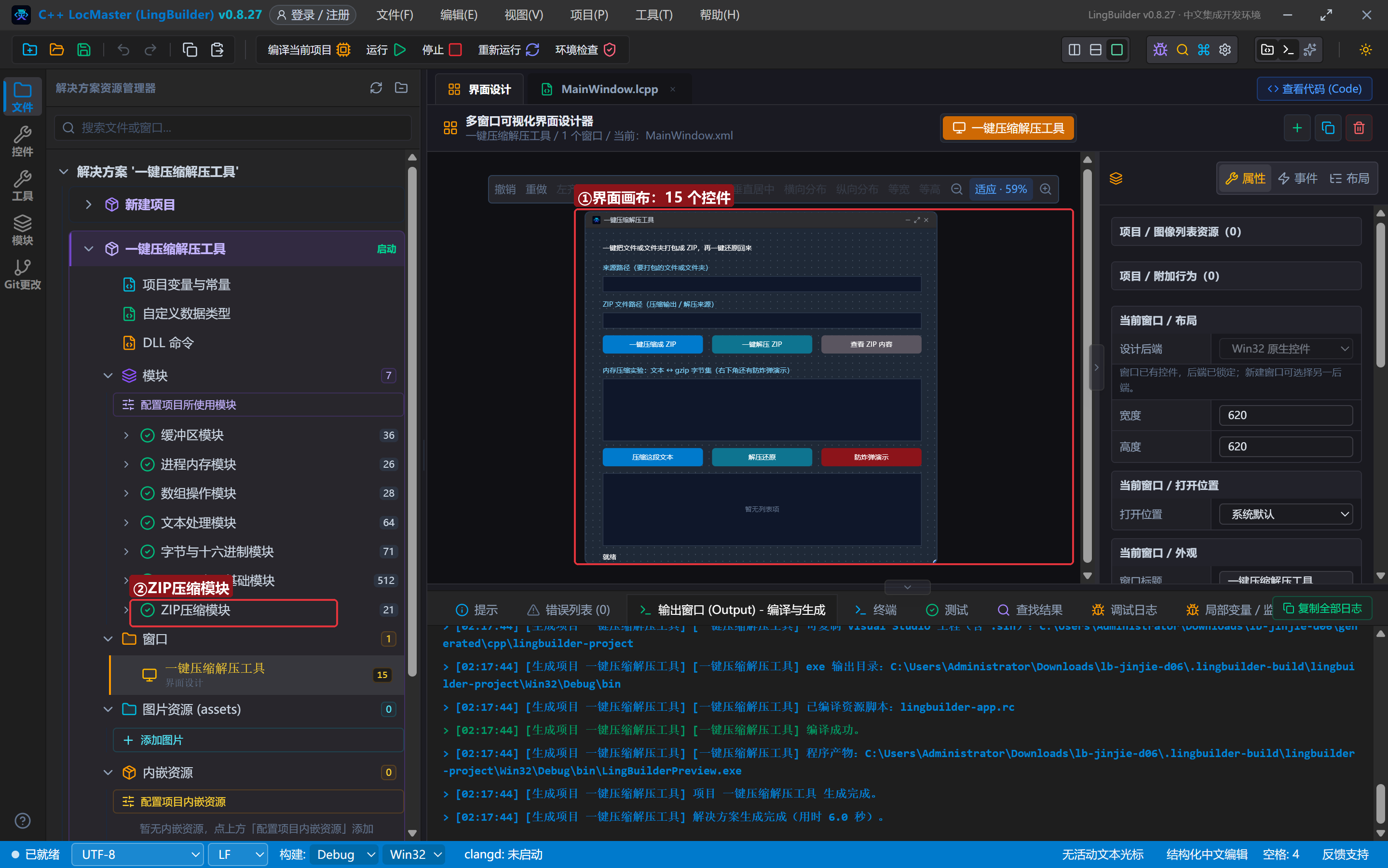Screen dimensions: 1388x868
Task: Toggle the sun theme icon
Action: tap(1366, 50)
